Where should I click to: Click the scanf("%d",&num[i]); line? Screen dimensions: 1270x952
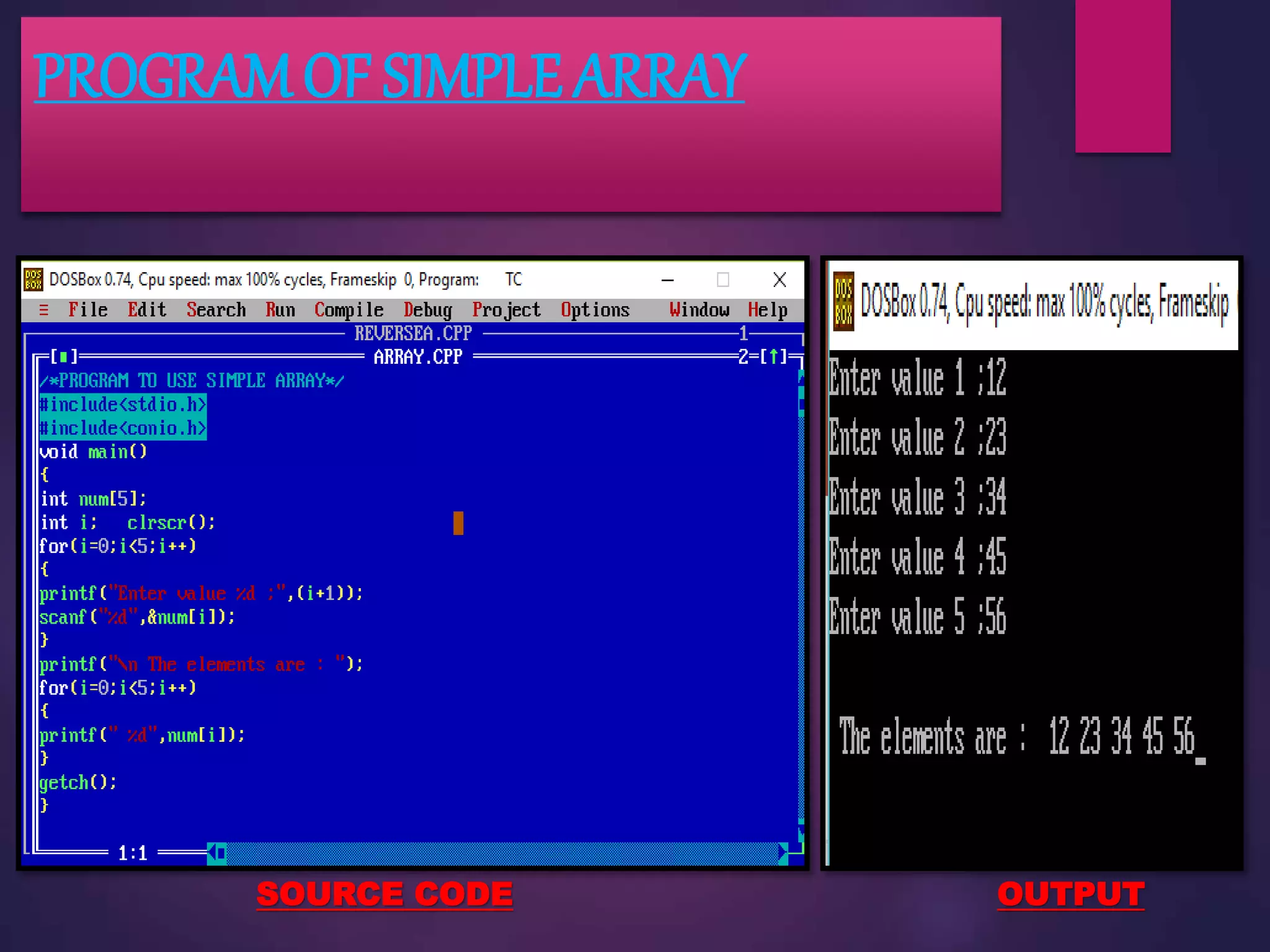click(137, 617)
